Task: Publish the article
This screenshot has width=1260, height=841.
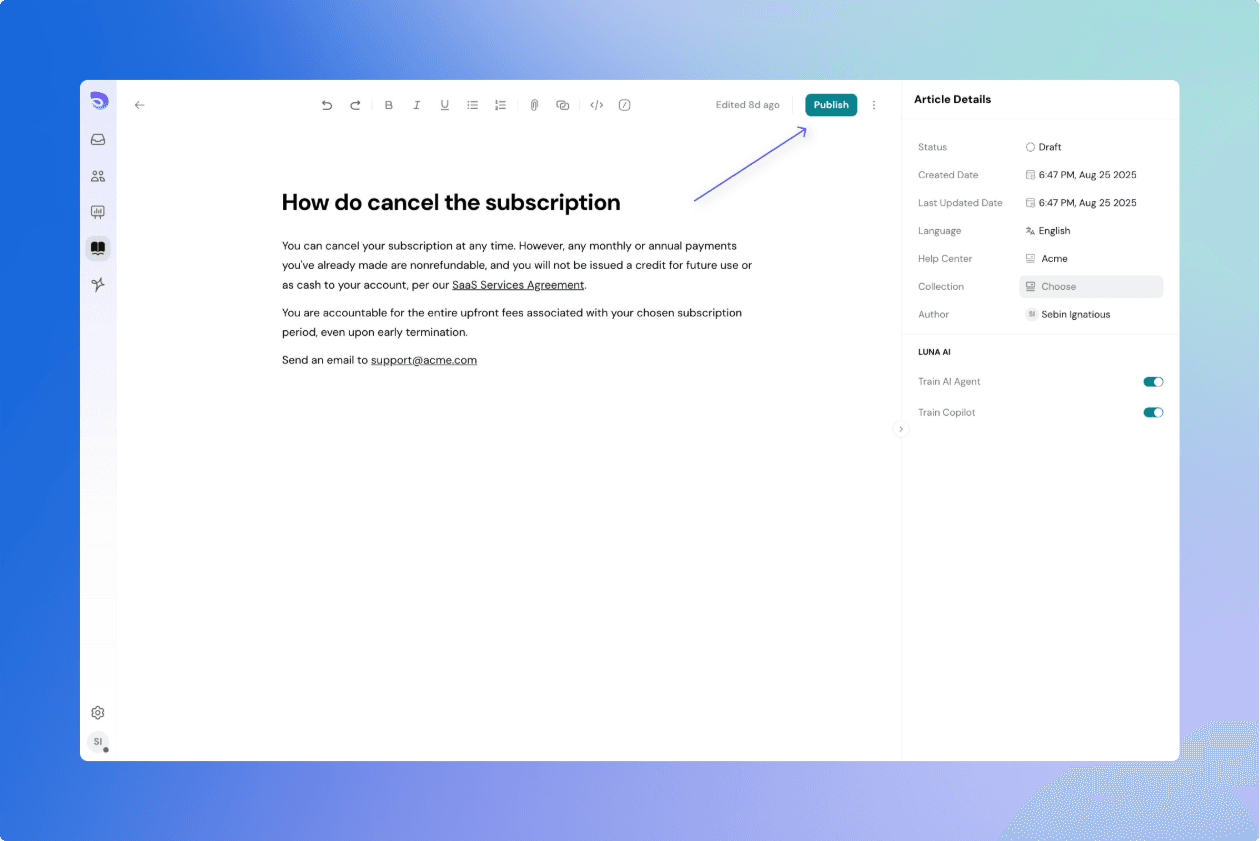Action: tap(830, 105)
